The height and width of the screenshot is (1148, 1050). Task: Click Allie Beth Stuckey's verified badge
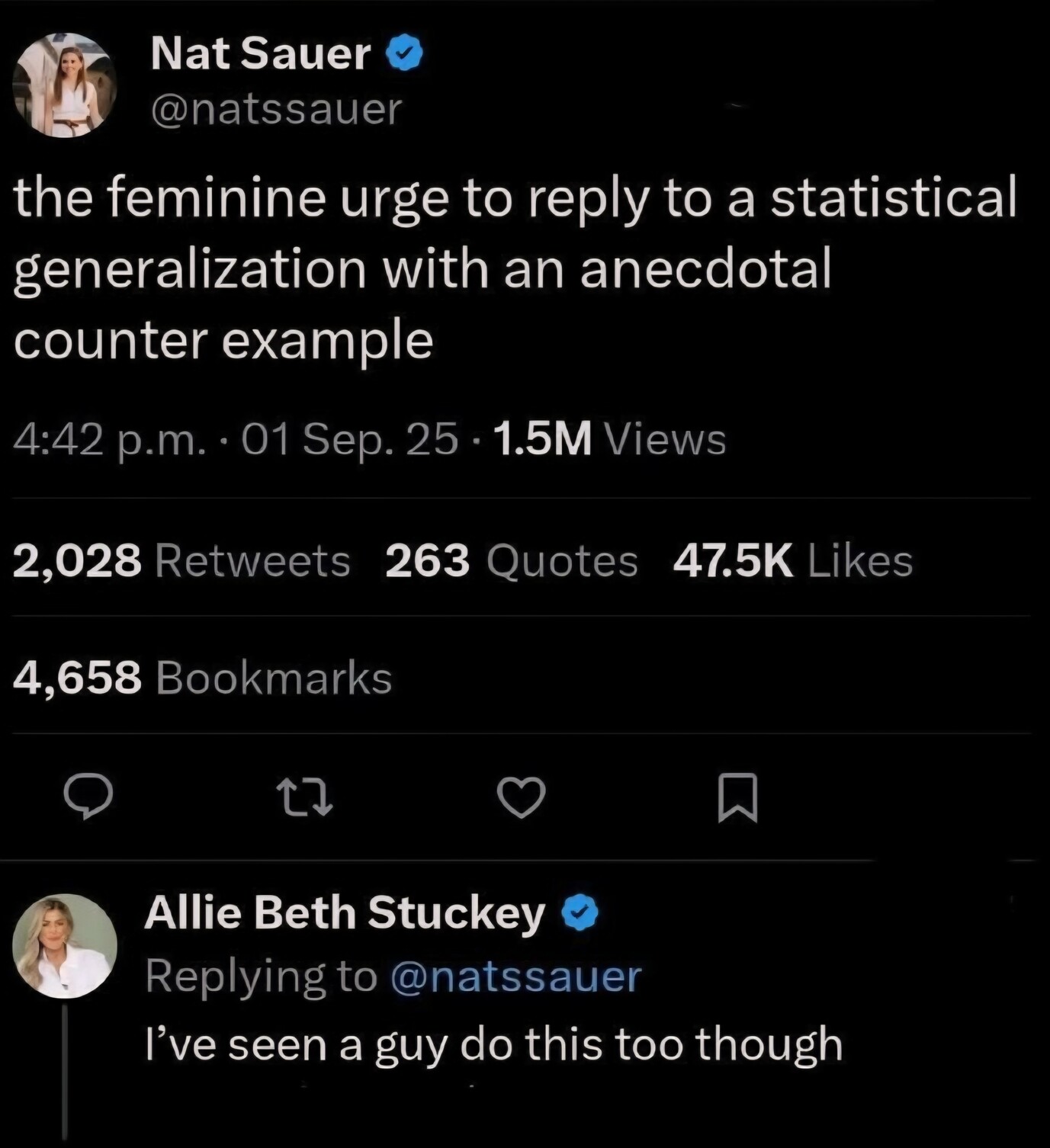[580, 914]
